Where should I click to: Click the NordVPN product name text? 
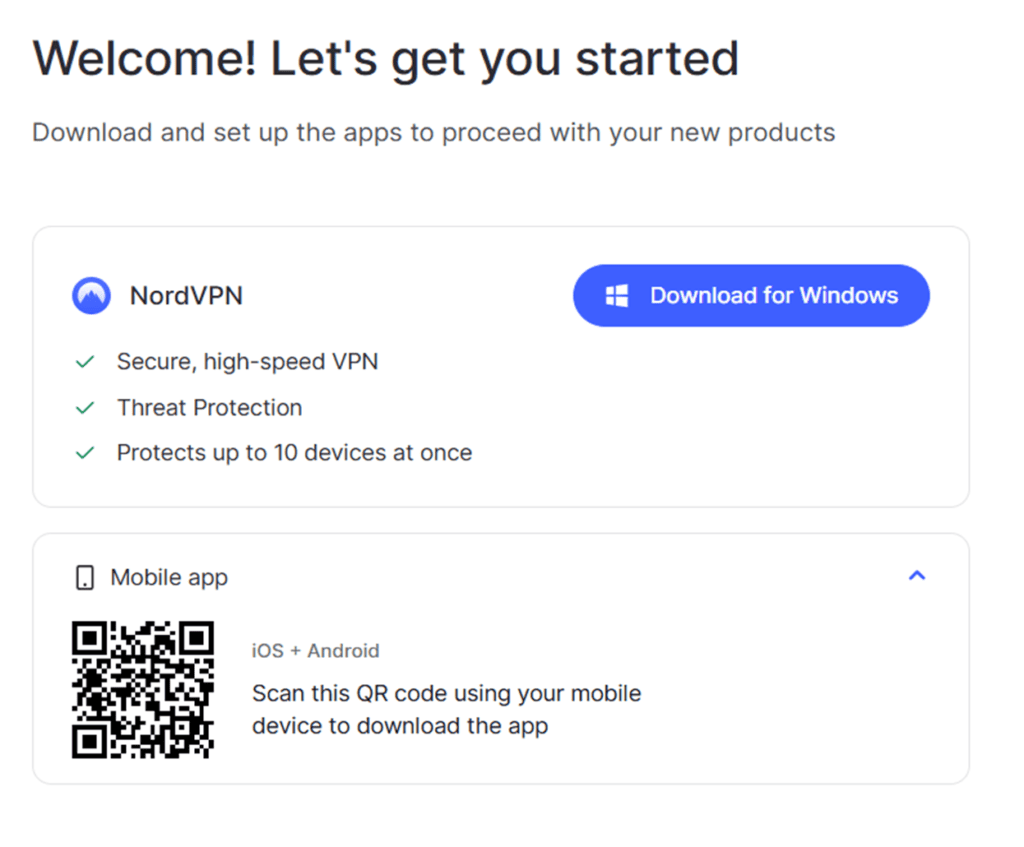coord(186,296)
